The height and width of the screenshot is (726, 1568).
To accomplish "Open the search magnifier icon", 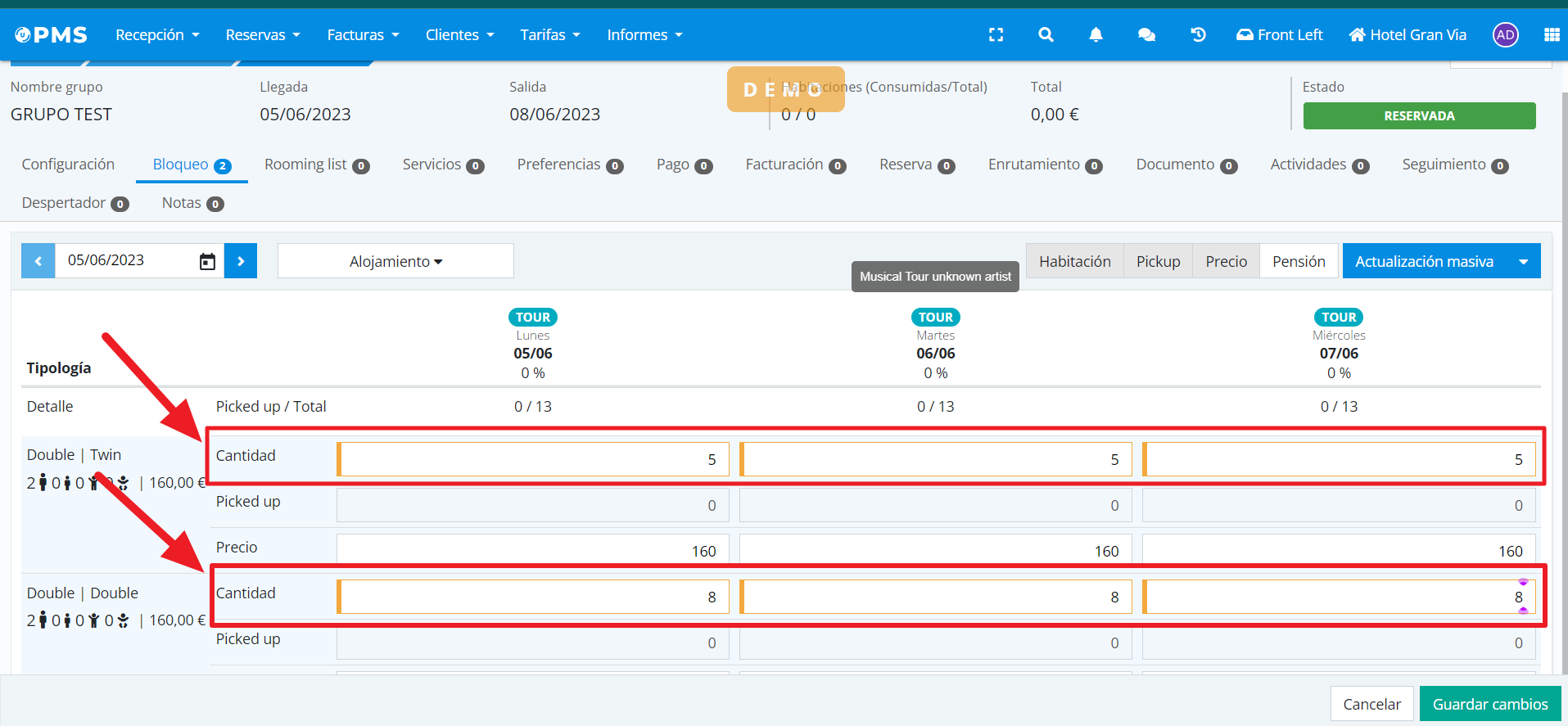I will (1046, 34).
